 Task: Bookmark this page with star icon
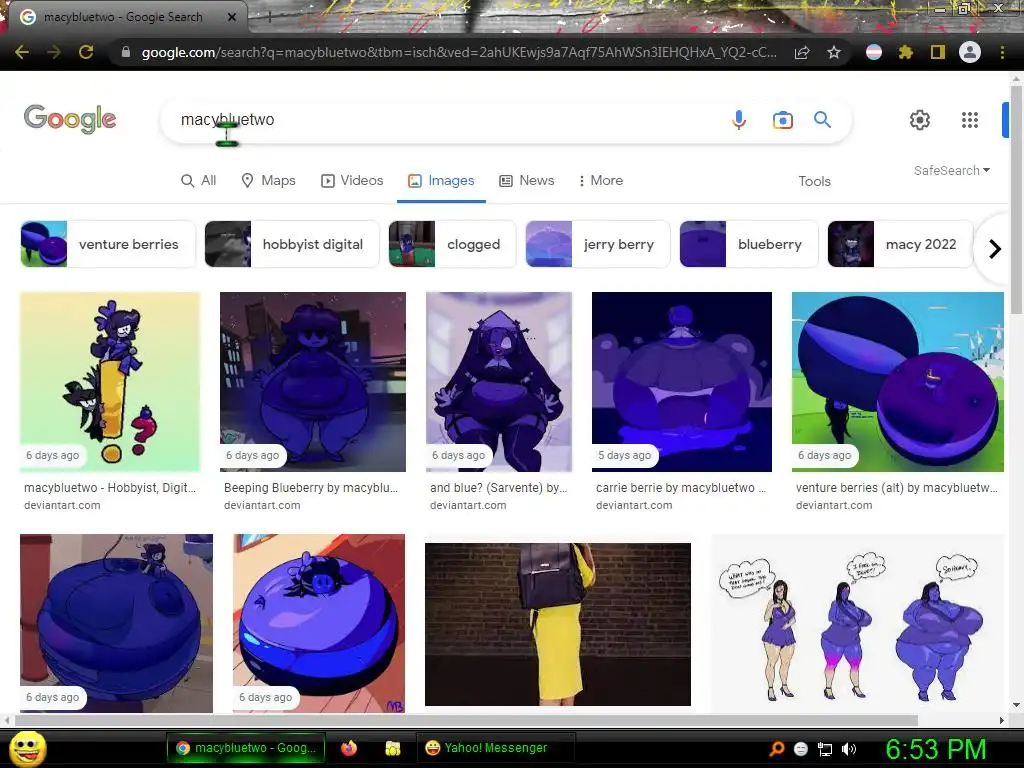[834, 52]
